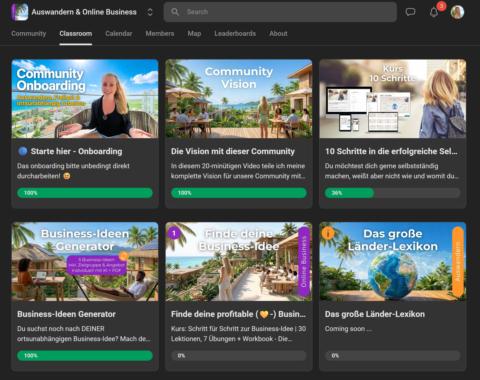
Task: Click the Onboarding 100% progress bar
Action: [x=85, y=193]
